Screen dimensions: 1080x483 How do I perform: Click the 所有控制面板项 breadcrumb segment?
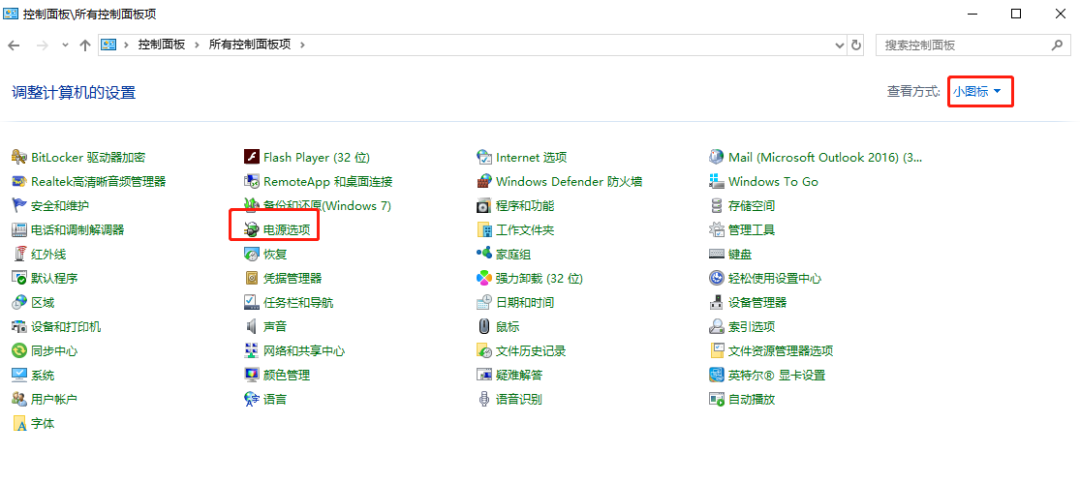click(250, 45)
